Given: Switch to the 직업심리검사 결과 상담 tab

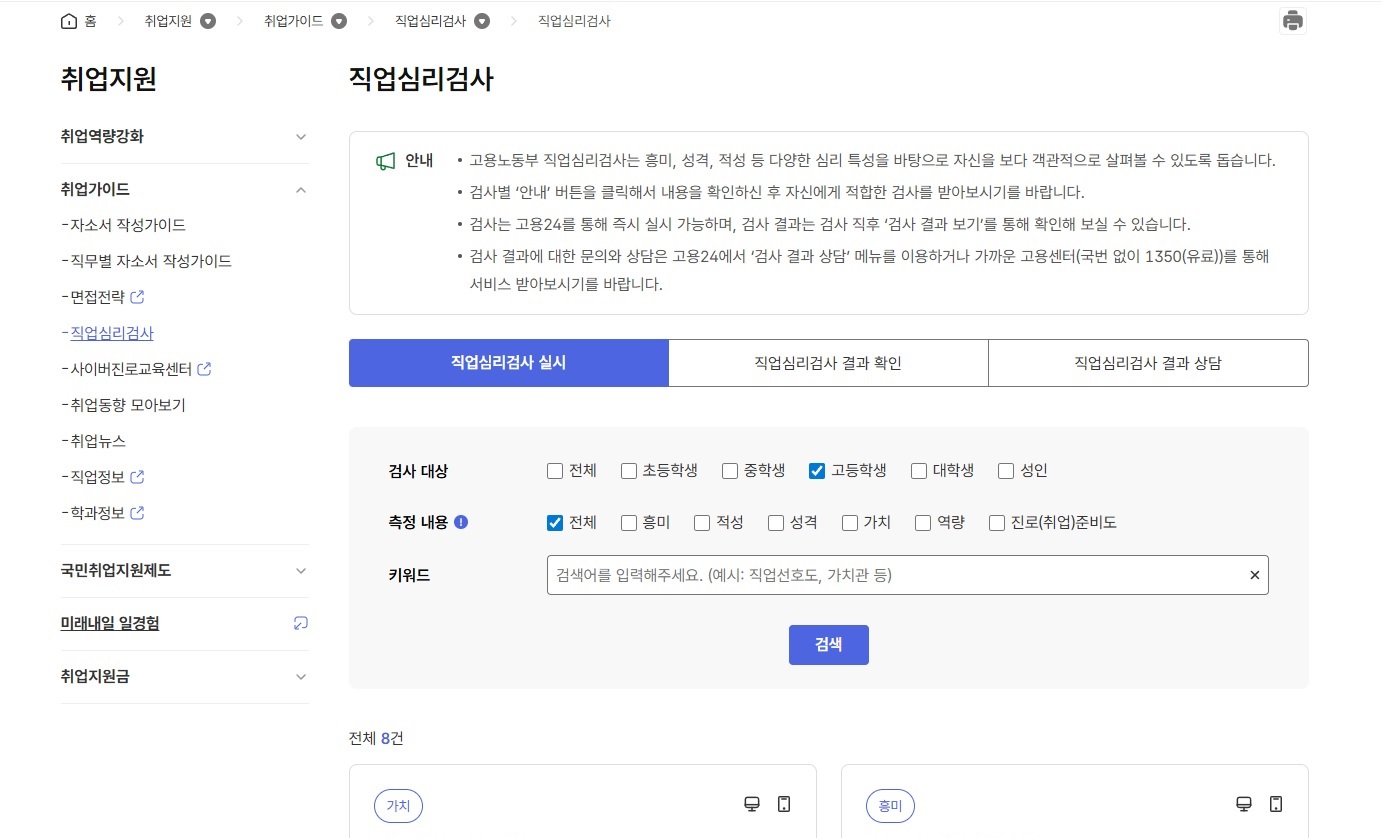Looking at the screenshot, I should (x=1148, y=362).
